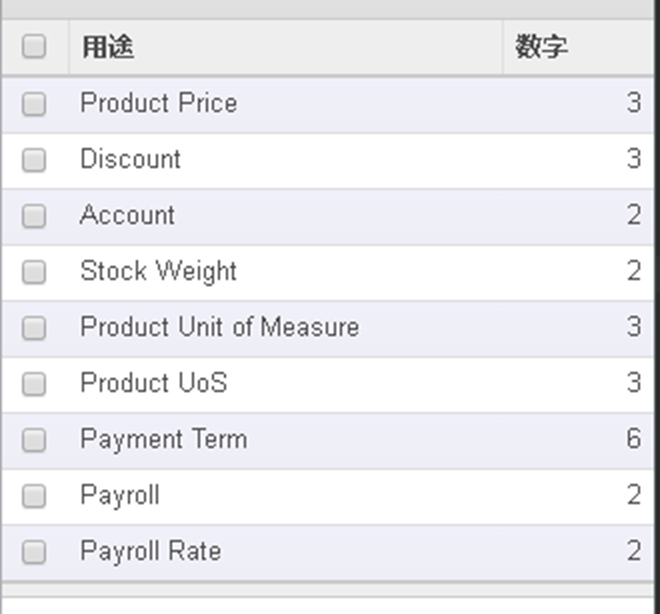Image resolution: width=660 pixels, height=614 pixels.
Task: Check the Product Unit of Measure checkbox
Action: coord(34,328)
